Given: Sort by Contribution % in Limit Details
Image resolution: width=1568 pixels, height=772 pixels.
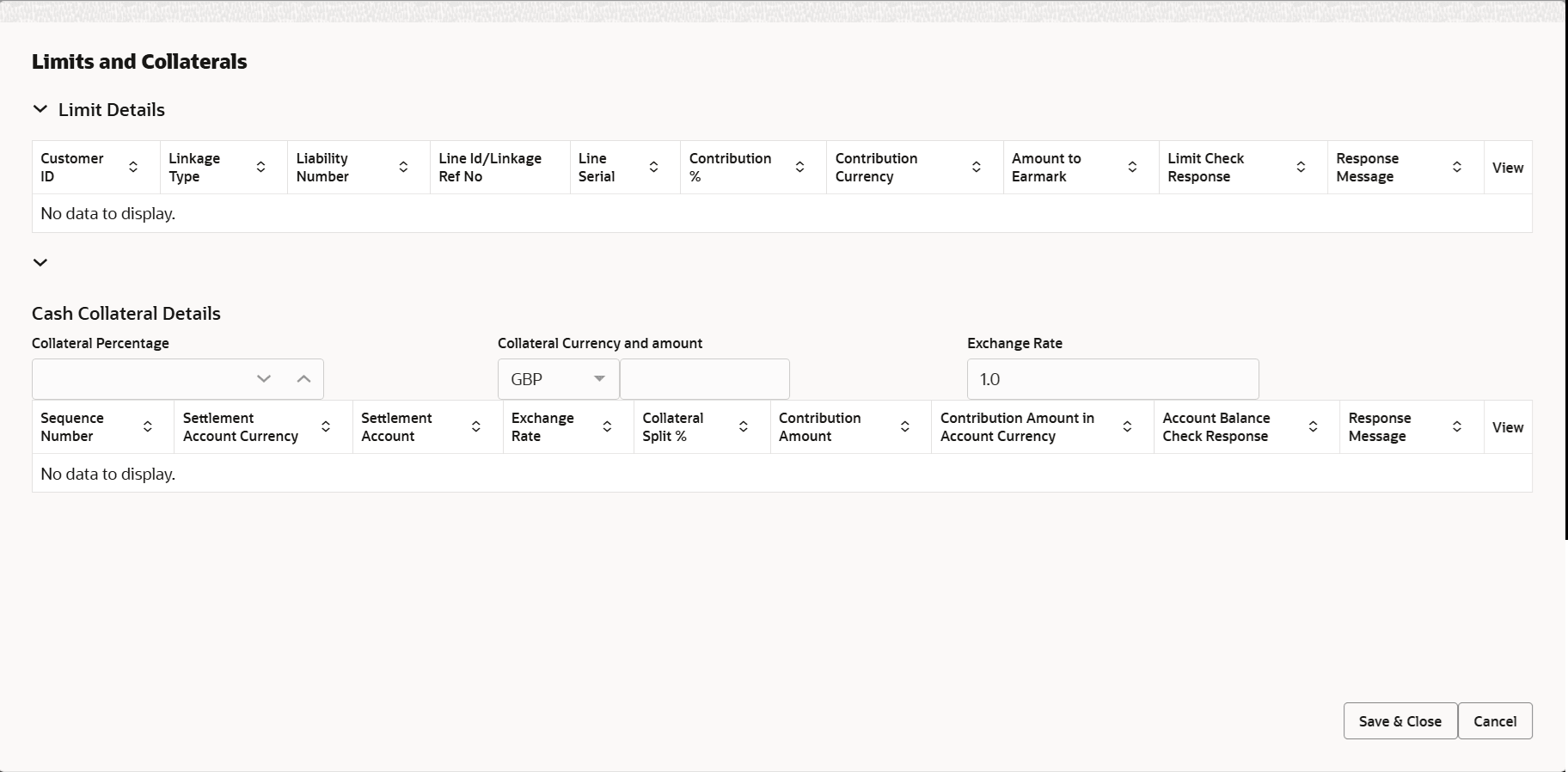Looking at the screenshot, I should click(799, 168).
